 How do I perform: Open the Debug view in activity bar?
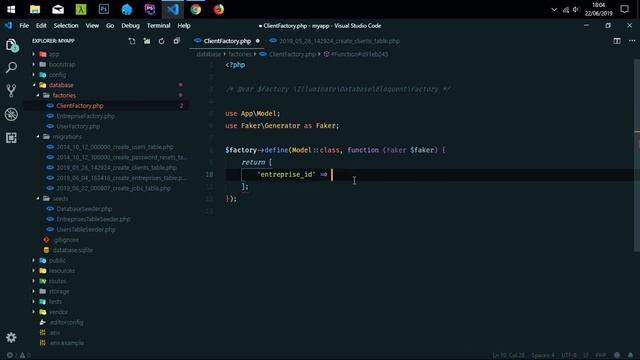11,114
